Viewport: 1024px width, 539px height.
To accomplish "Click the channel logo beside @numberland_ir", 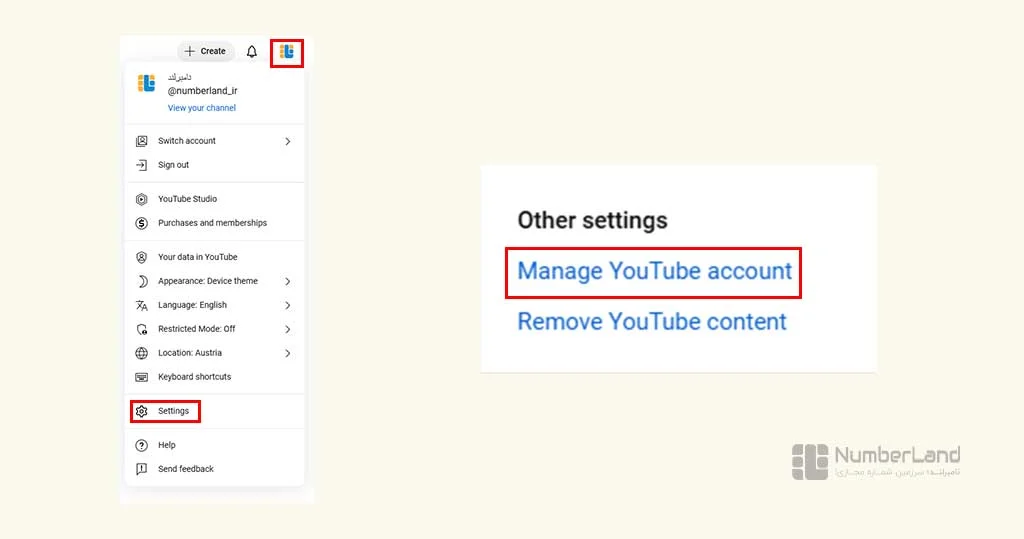I will [x=146, y=84].
